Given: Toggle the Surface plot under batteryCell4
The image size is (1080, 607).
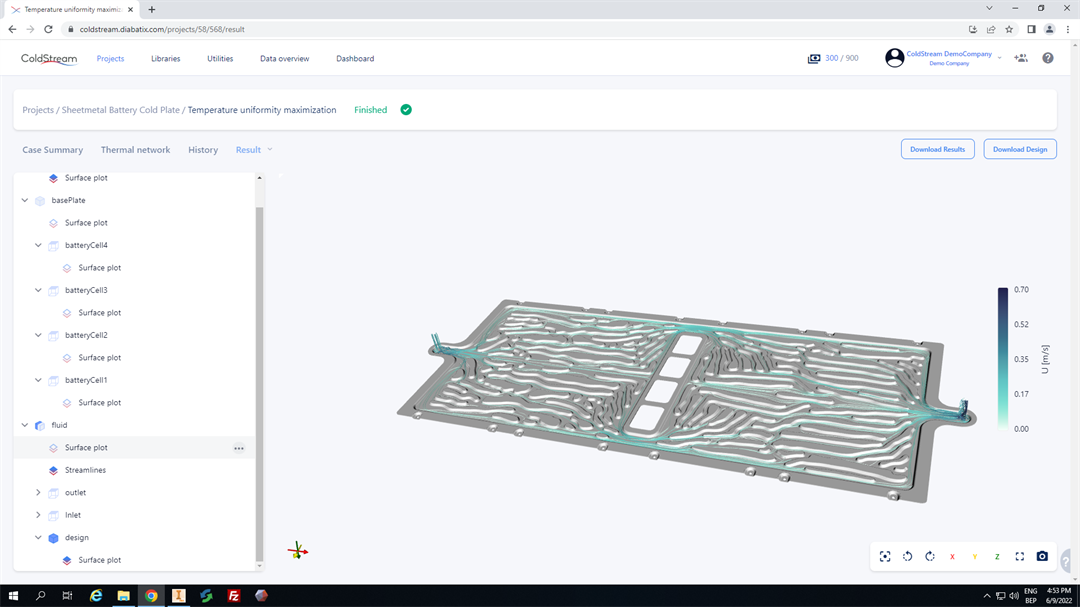Looking at the screenshot, I should pos(99,268).
